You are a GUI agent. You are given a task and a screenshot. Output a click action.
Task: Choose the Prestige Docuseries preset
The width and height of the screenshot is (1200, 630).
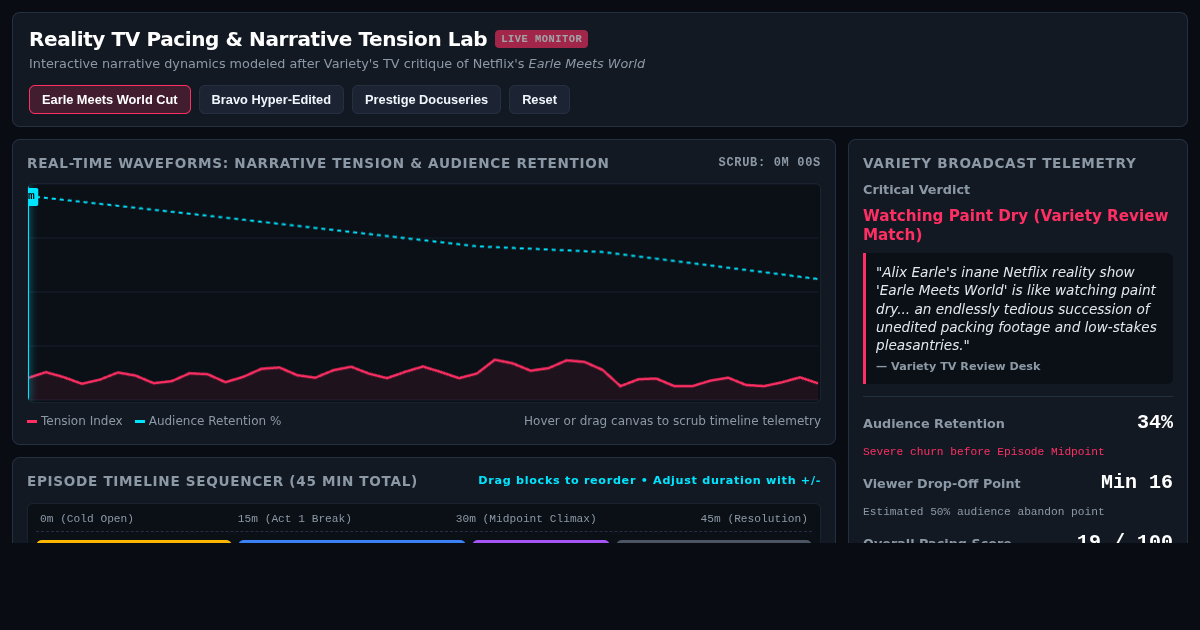click(426, 99)
